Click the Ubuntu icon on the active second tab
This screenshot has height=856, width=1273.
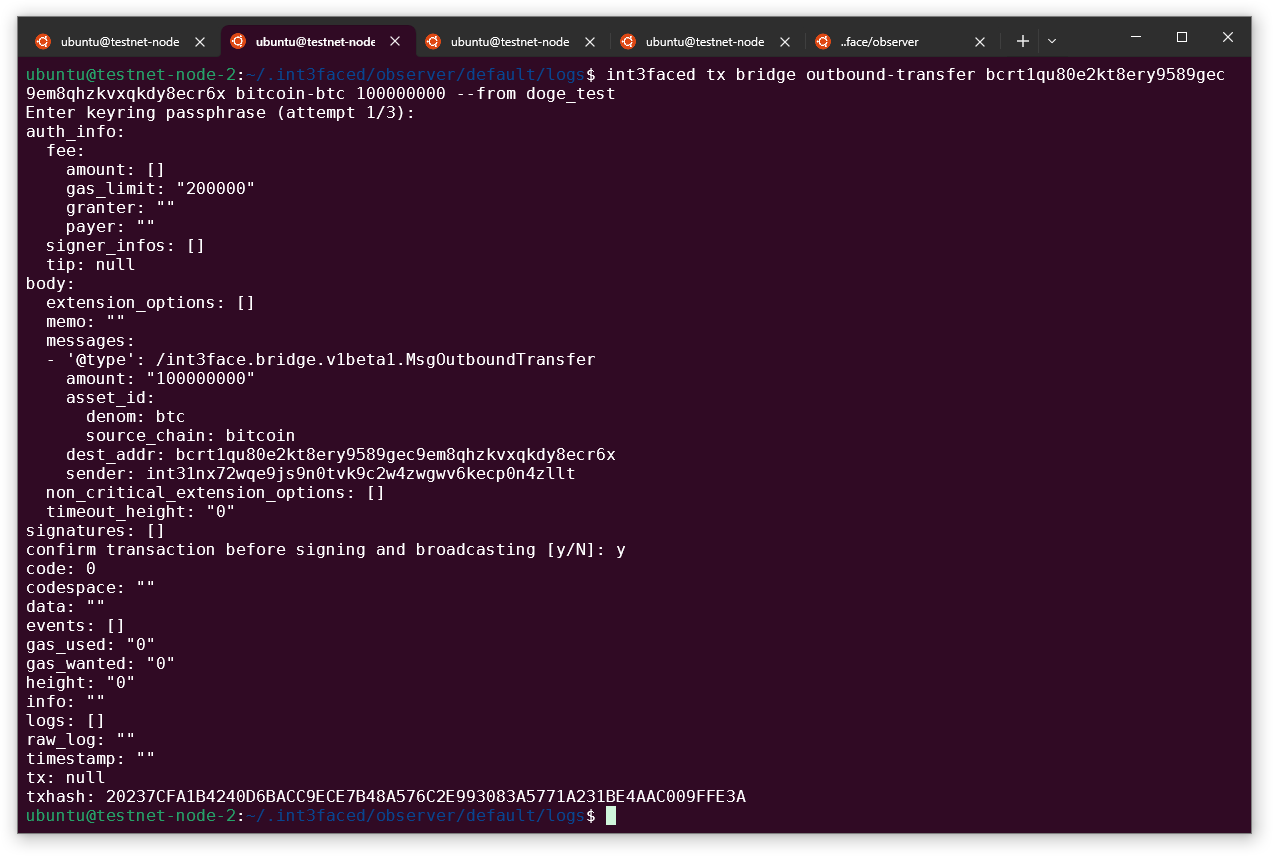pos(237,41)
